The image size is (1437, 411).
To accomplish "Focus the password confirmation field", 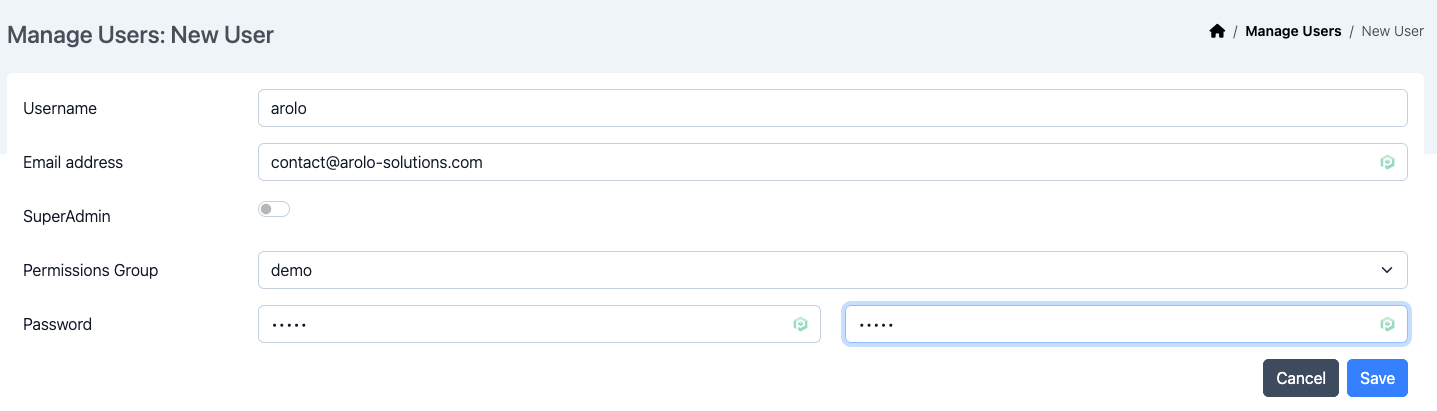I will (x=1110, y=324).
